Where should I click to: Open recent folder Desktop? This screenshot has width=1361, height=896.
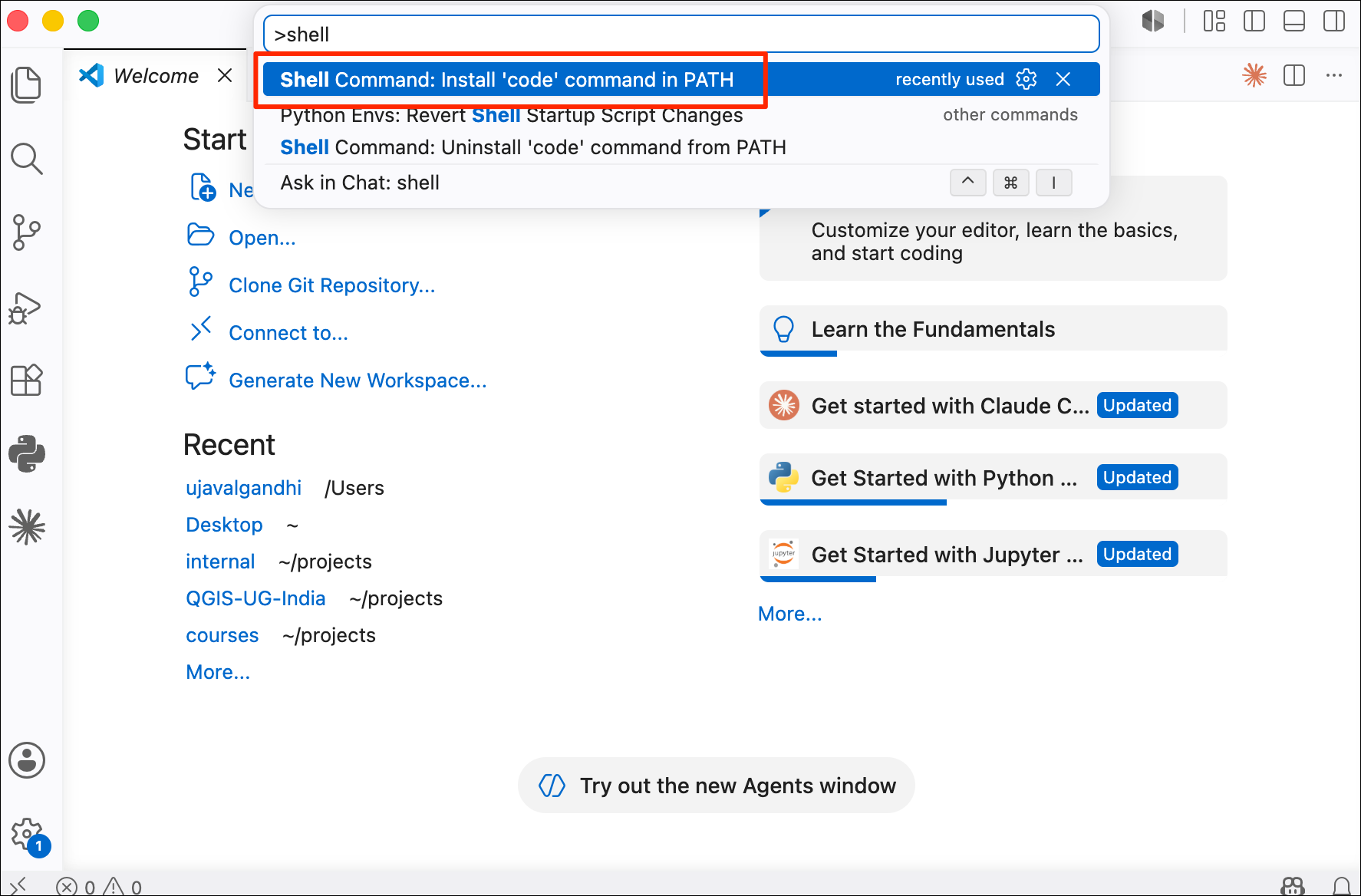pyautogui.click(x=224, y=525)
